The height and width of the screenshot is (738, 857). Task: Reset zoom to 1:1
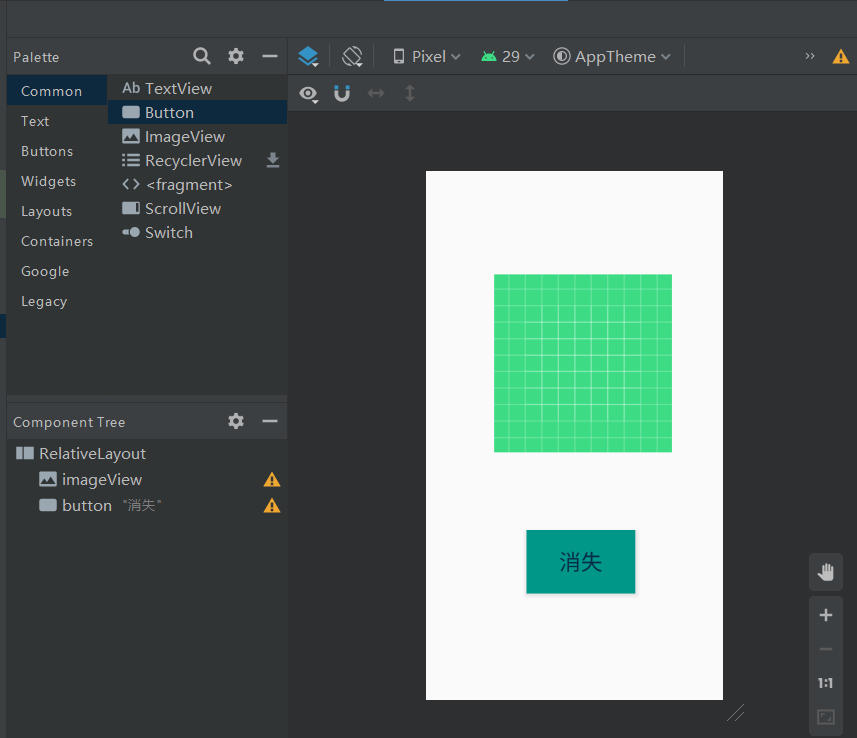click(x=825, y=683)
